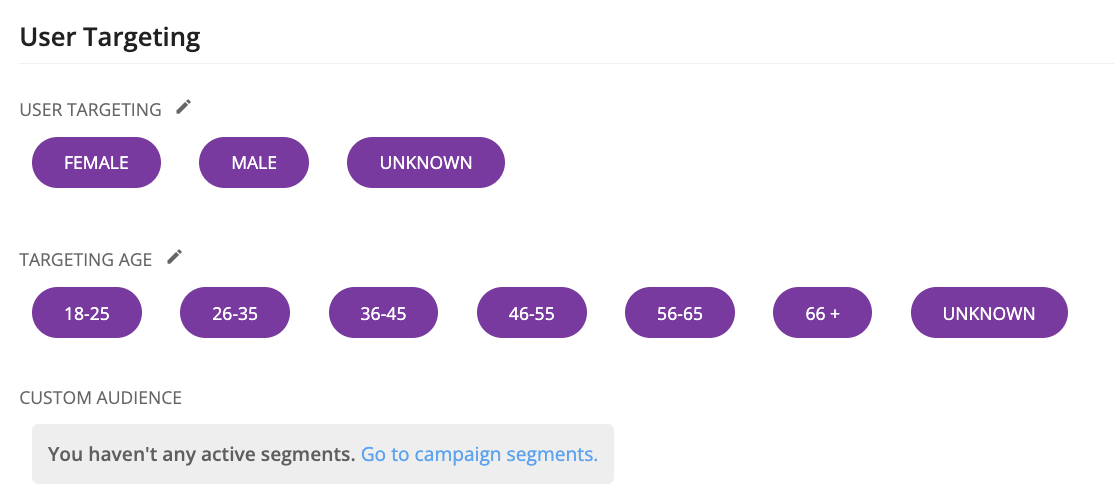Toggle the 66 + age pill
Image resolution: width=1114 pixels, height=502 pixels.
tap(822, 312)
